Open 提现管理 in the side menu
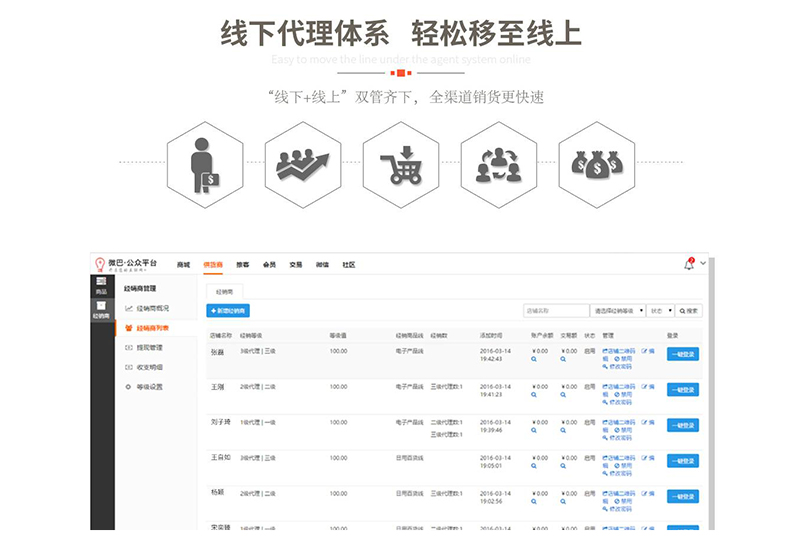This screenshot has height=545, width=800. [x=149, y=348]
